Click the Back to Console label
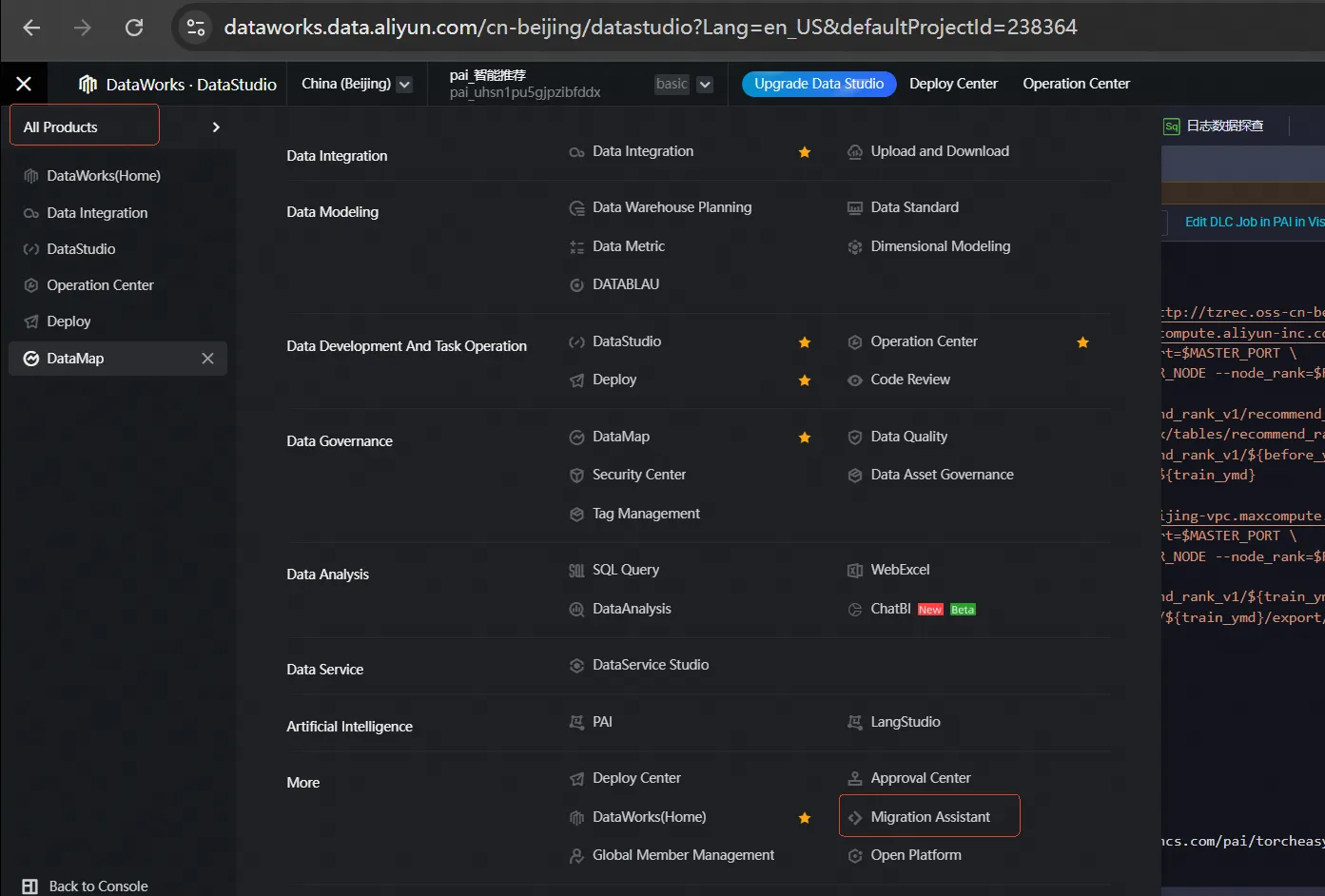This screenshot has height=896, width=1325. click(98, 886)
